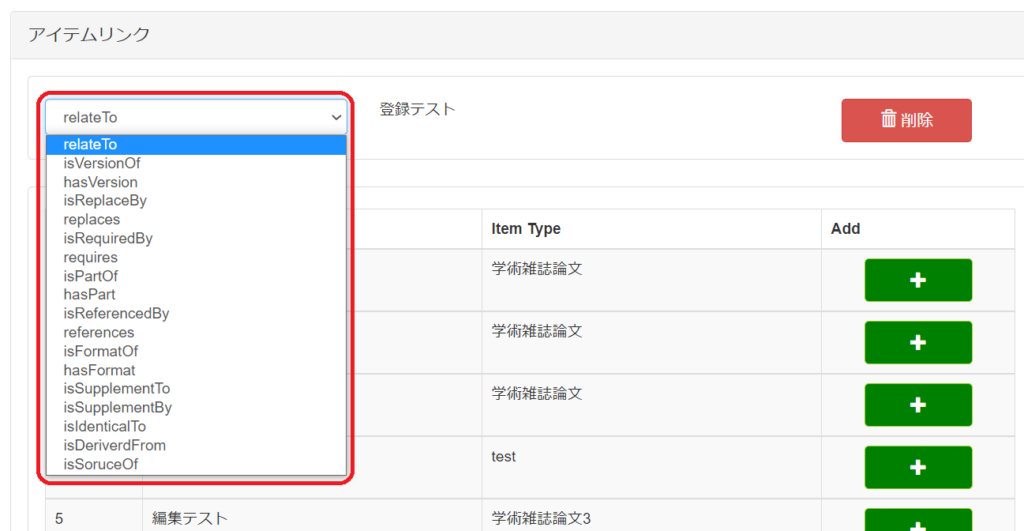Pick isSoruceOf at the list bottom
Screen dimensions: 1024x531
pos(100,464)
